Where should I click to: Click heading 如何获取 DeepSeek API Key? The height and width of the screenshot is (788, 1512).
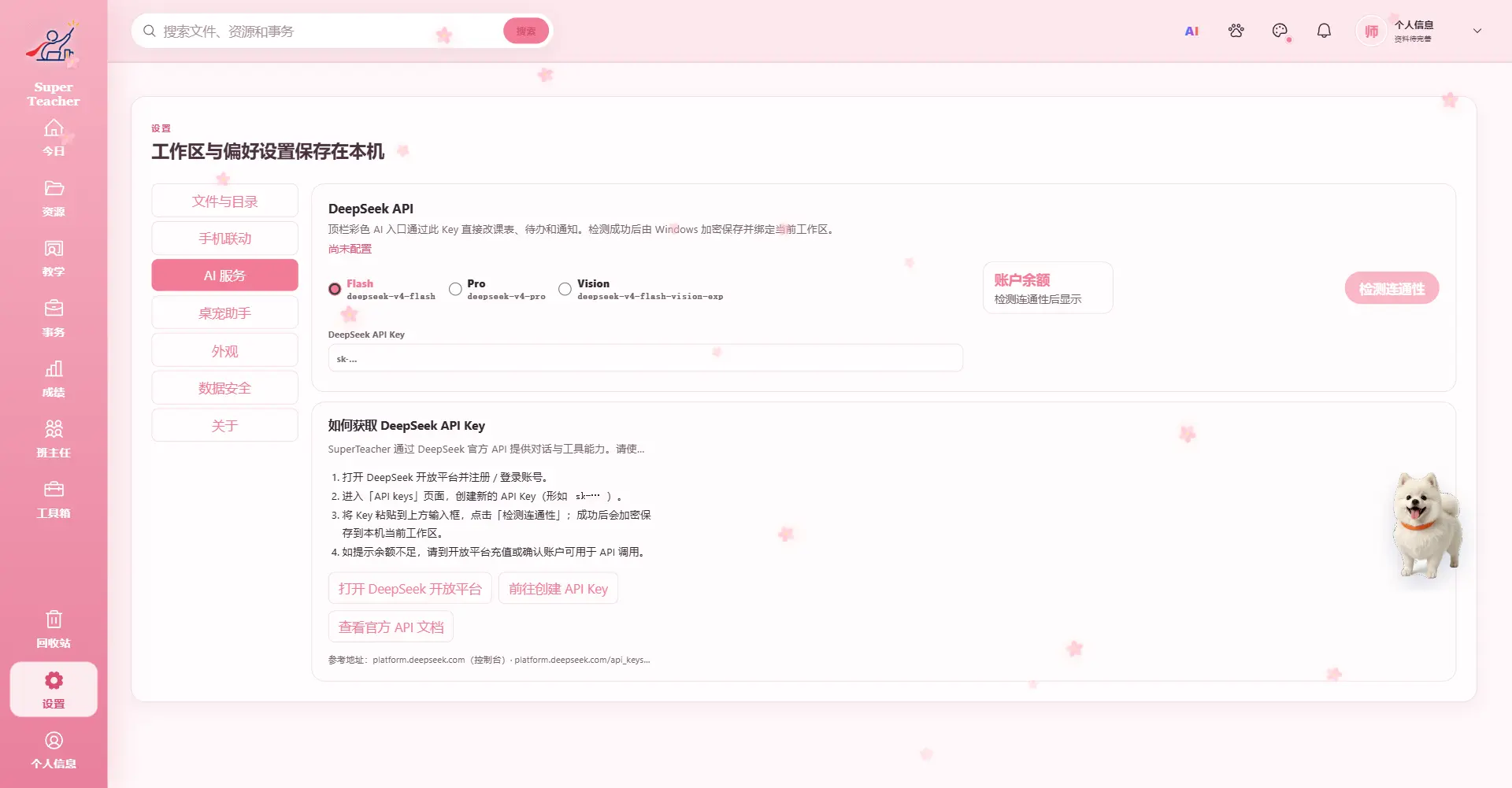coord(406,425)
